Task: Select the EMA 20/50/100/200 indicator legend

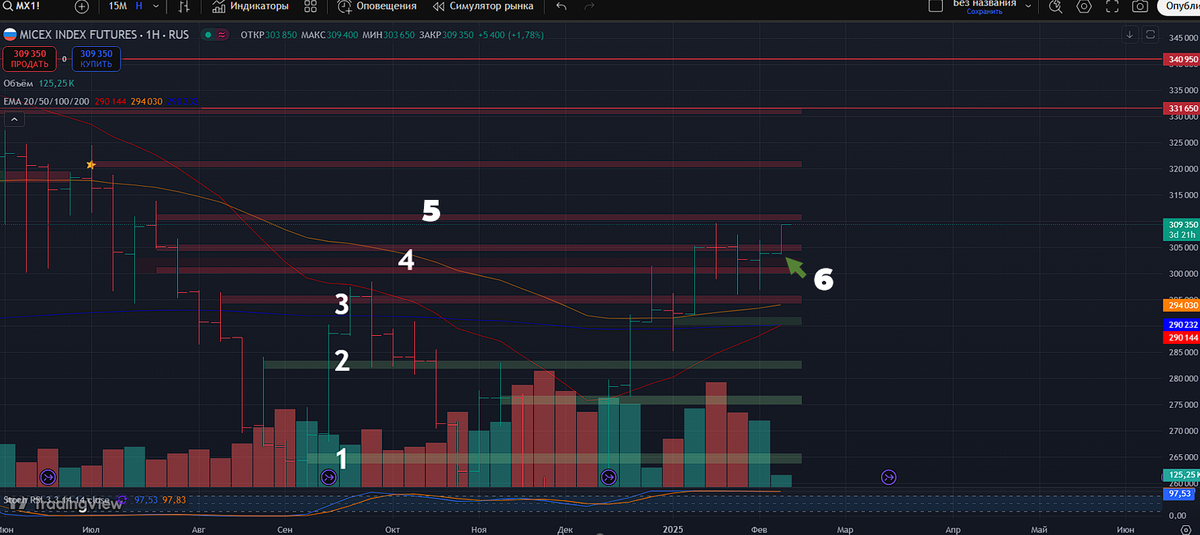Action: 46,101
